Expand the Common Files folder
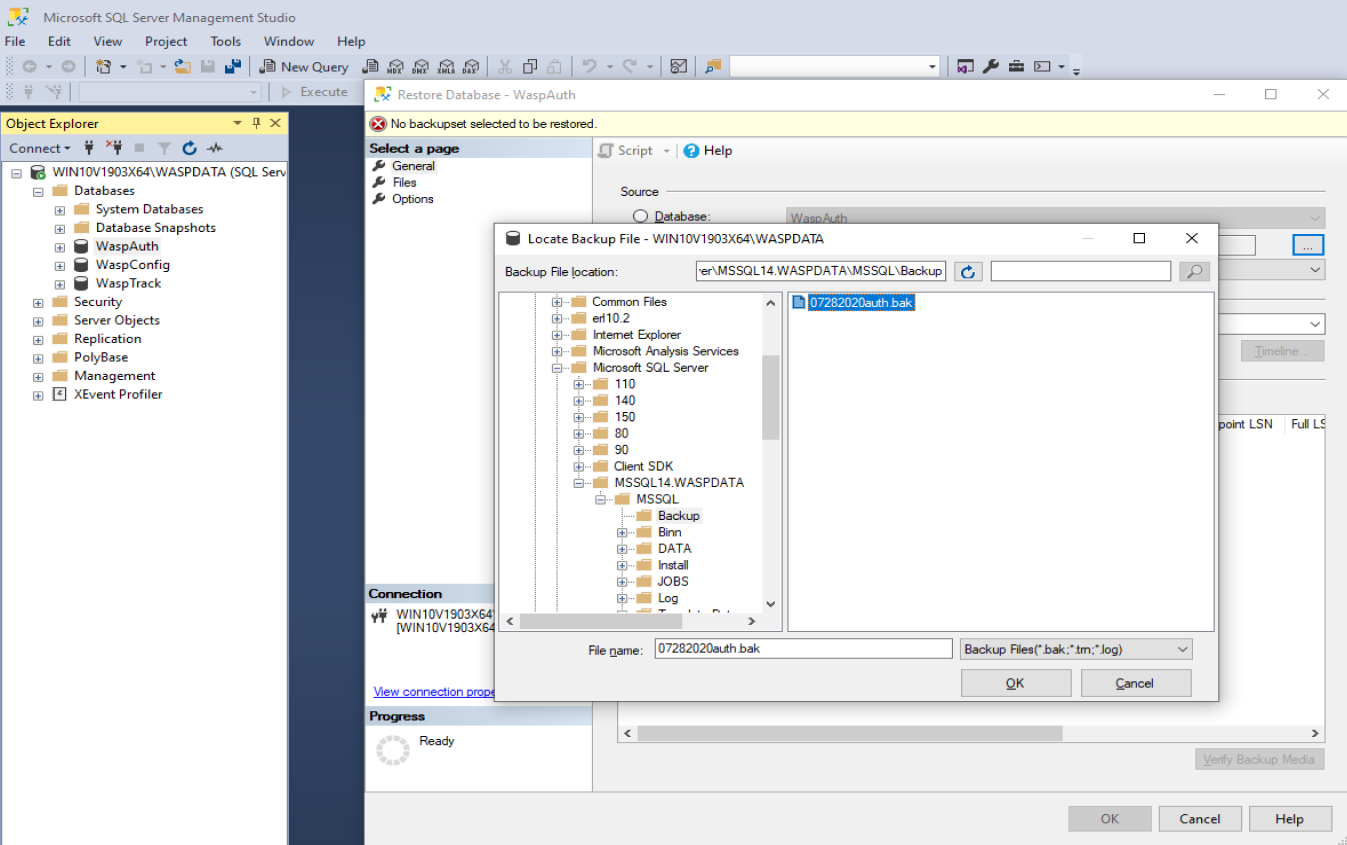 (x=557, y=302)
